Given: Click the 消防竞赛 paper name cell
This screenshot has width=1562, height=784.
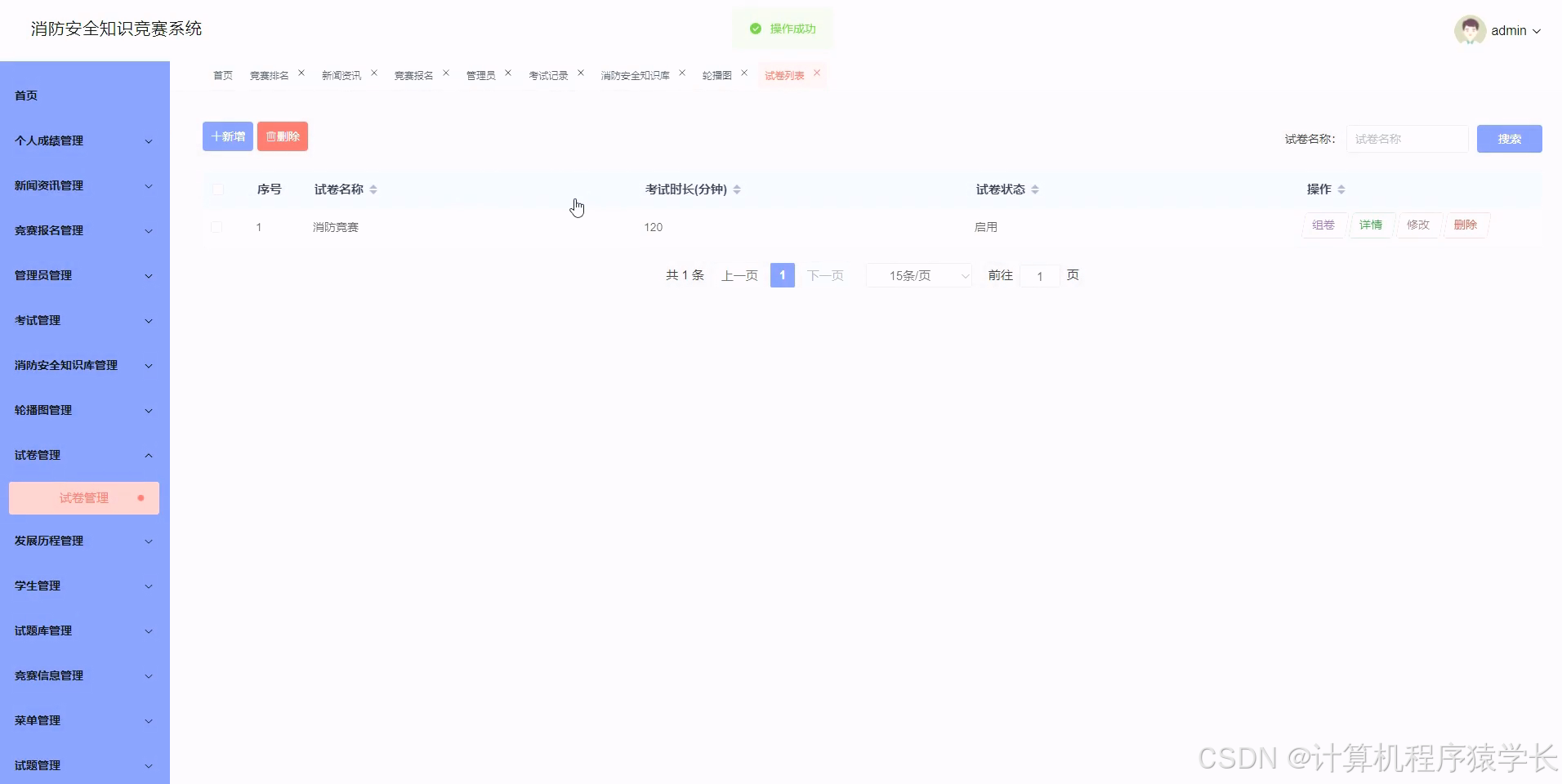Looking at the screenshot, I should (x=336, y=227).
